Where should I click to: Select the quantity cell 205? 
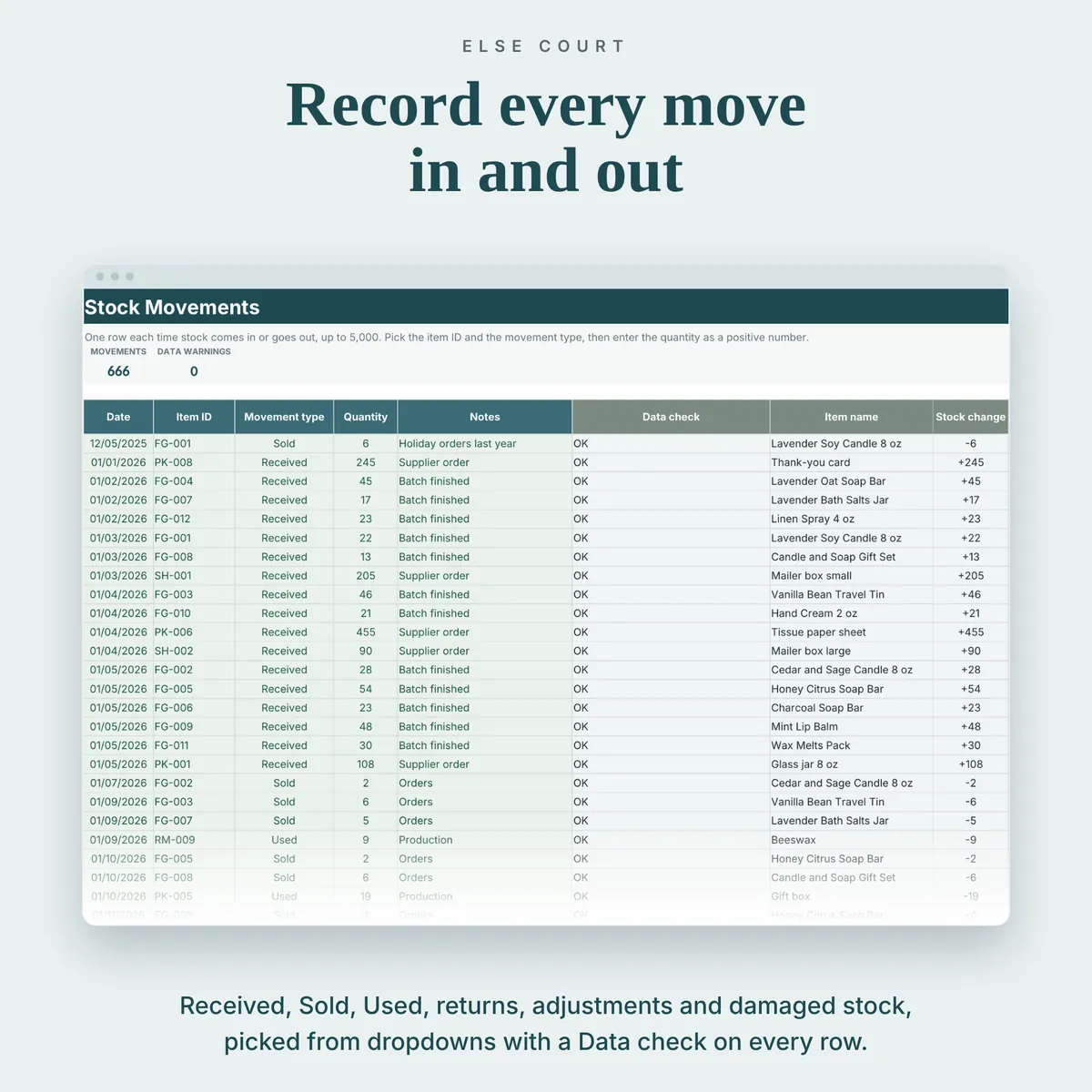coord(366,576)
